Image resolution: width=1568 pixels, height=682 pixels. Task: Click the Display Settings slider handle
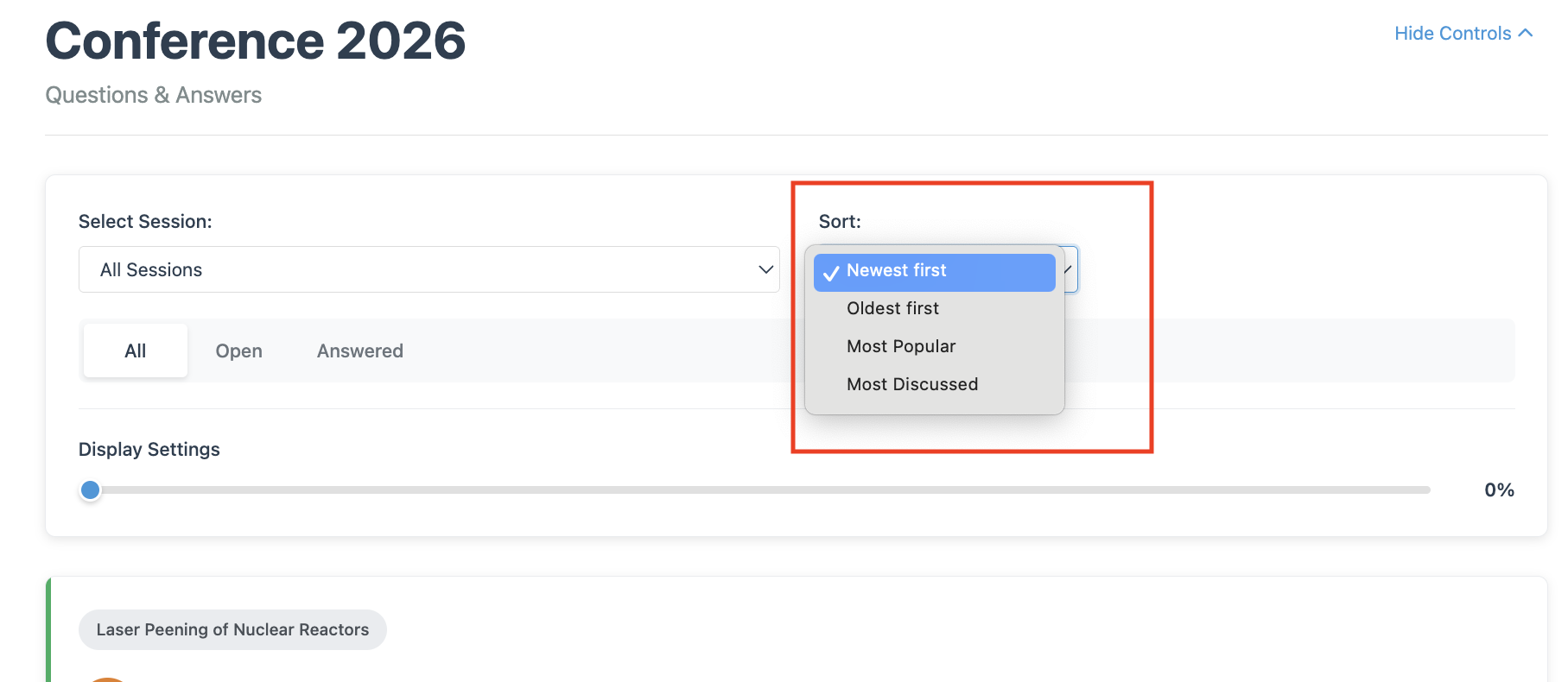(x=90, y=490)
